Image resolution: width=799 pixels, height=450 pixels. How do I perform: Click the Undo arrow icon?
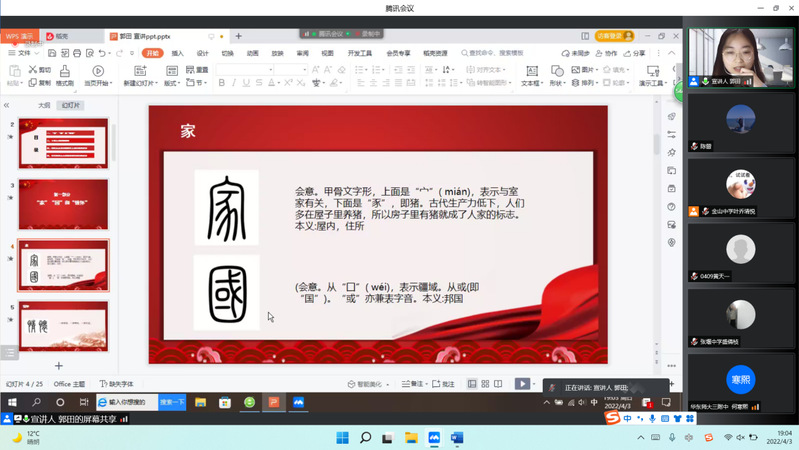[x=102, y=53]
